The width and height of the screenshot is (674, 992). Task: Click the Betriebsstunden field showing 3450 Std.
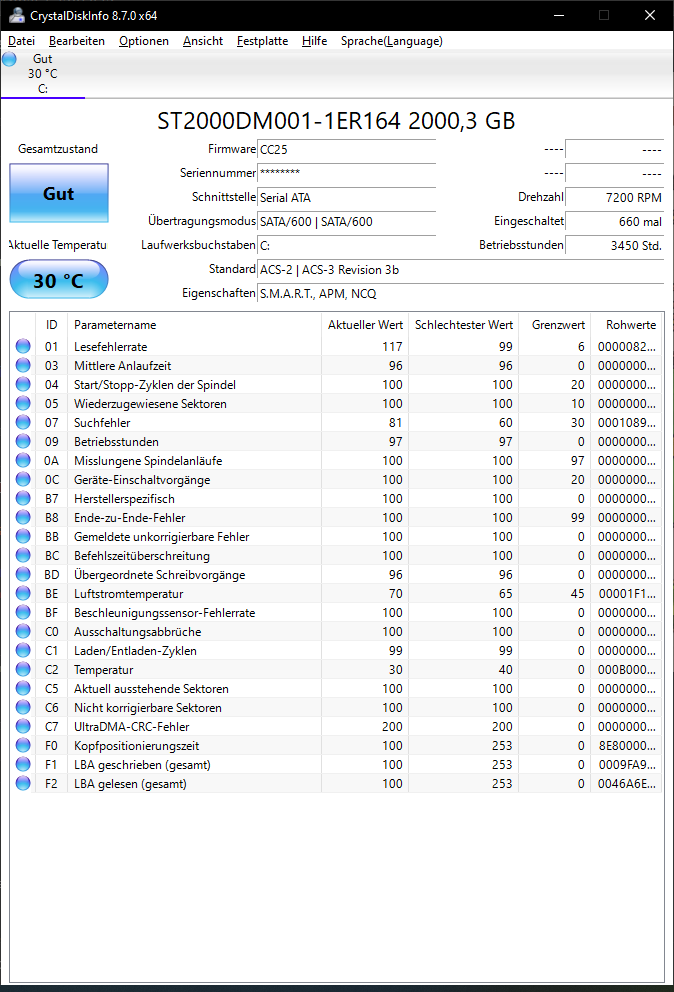(615, 246)
